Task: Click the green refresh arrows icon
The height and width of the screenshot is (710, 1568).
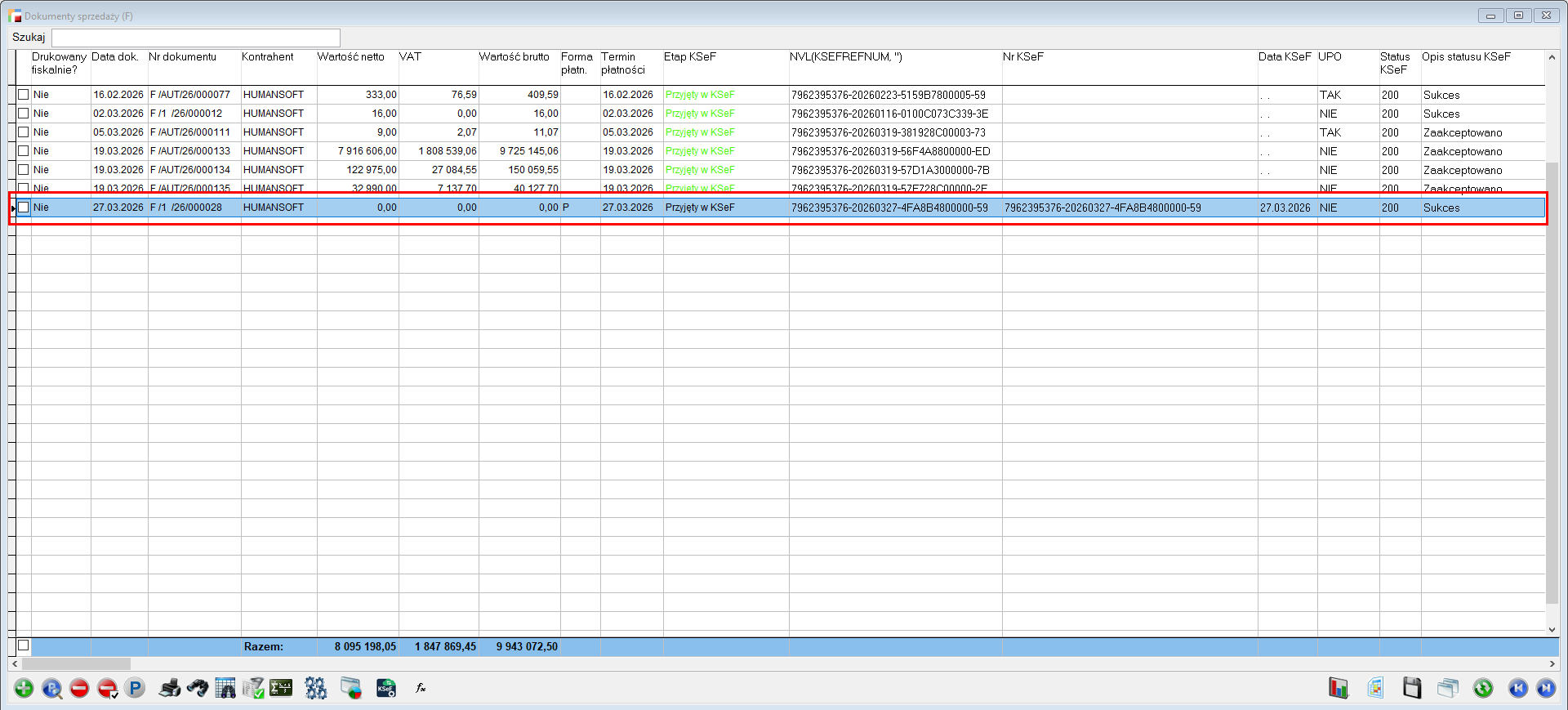Action: point(1483,689)
